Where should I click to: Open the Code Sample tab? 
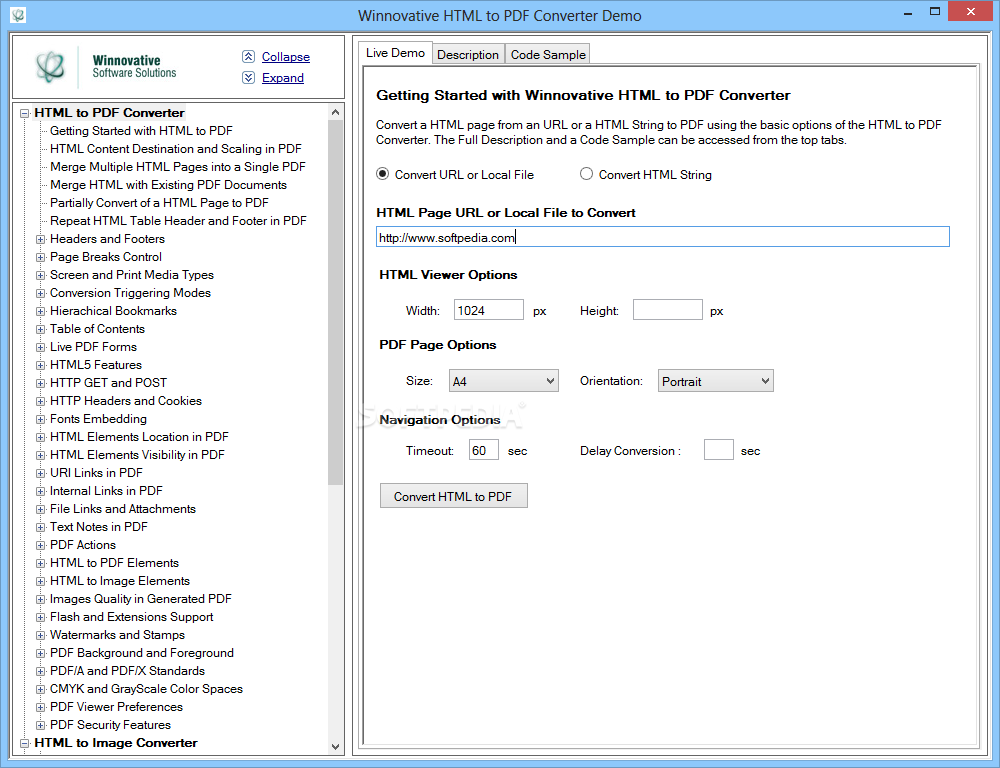548,54
